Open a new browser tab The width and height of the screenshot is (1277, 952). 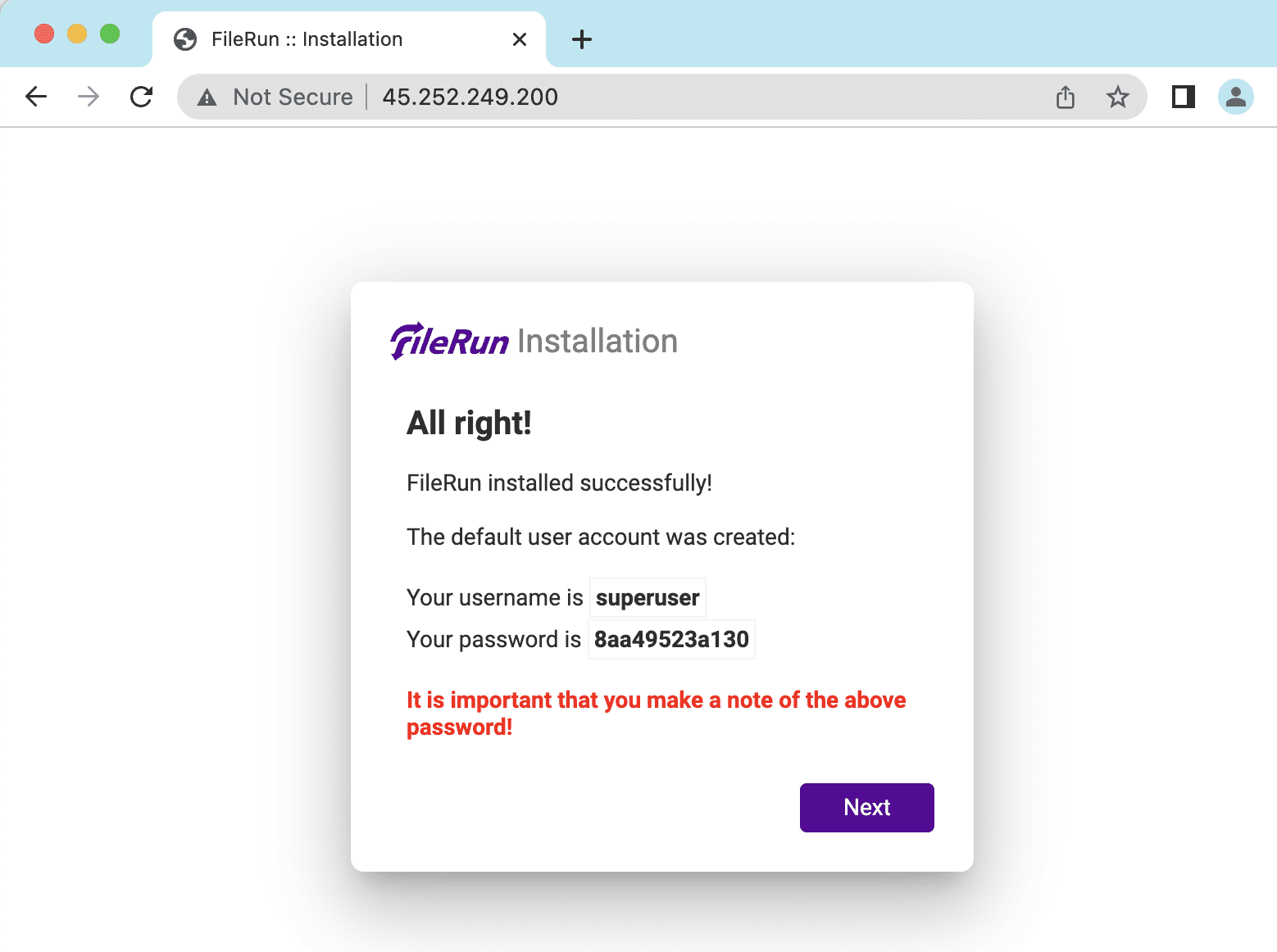pos(581,39)
